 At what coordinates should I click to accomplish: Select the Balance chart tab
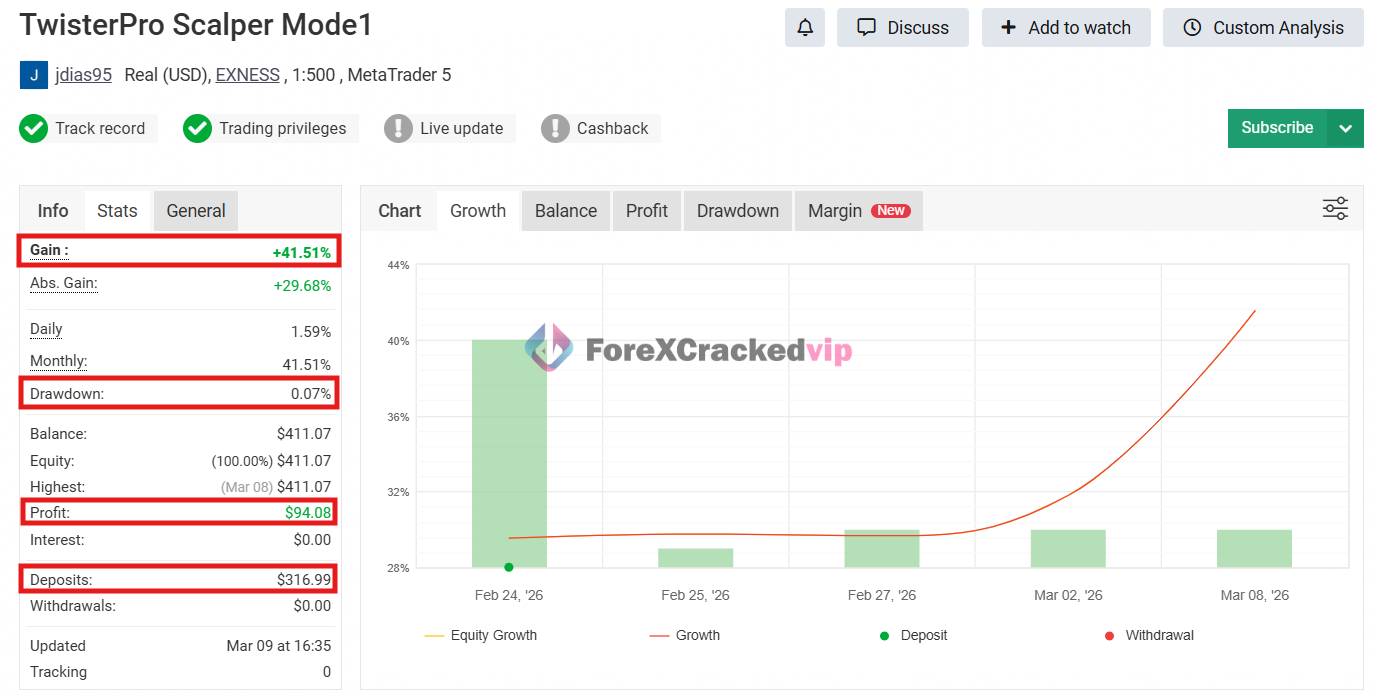pos(565,211)
